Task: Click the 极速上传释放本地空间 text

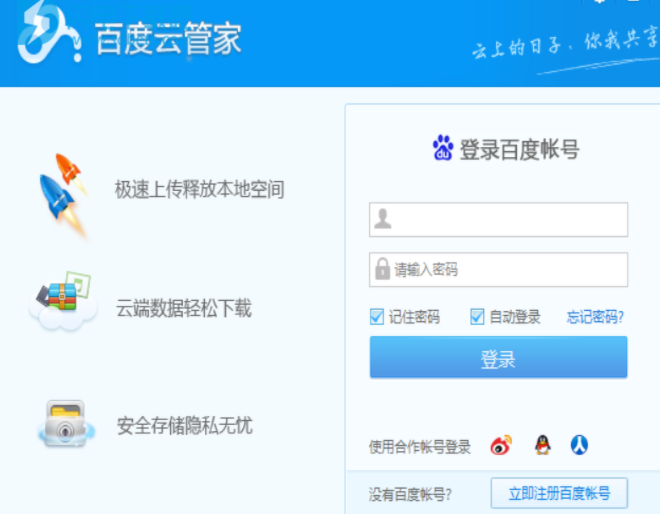Action: point(200,189)
